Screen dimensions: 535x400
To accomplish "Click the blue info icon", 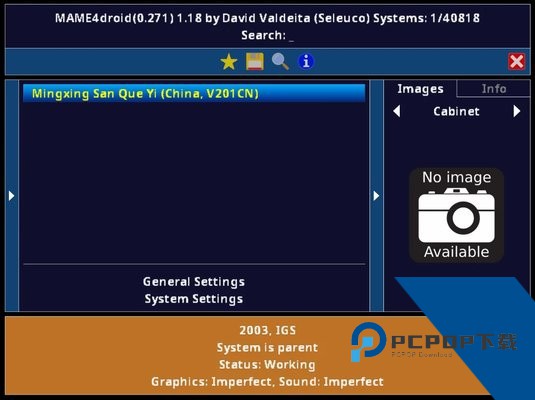I will 306,62.
